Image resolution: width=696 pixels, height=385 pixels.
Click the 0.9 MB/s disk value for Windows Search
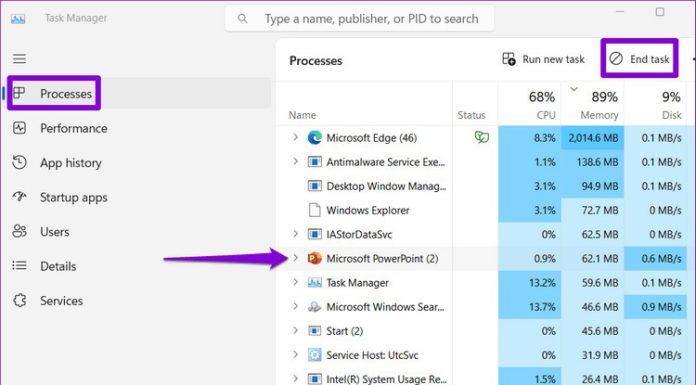[661, 307]
